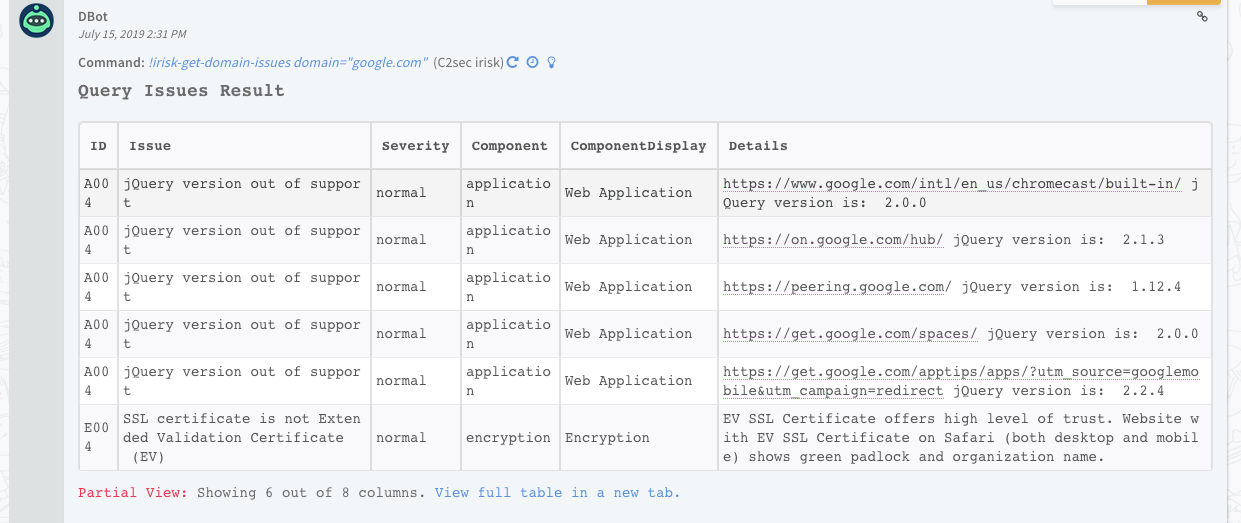Viewport: 1241px width, 523px height.
Task: Select the Issue column header
Action: click(x=150, y=146)
